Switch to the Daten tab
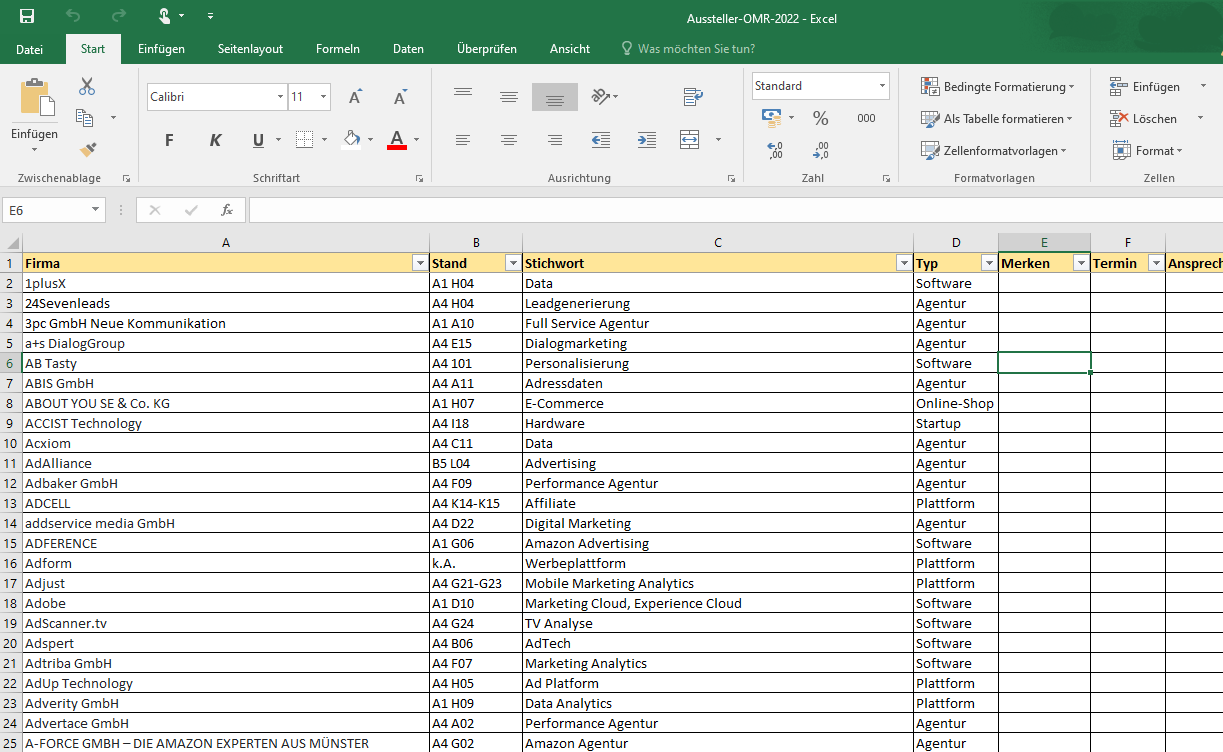Viewport: 1223px width, 752px height. [408, 49]
